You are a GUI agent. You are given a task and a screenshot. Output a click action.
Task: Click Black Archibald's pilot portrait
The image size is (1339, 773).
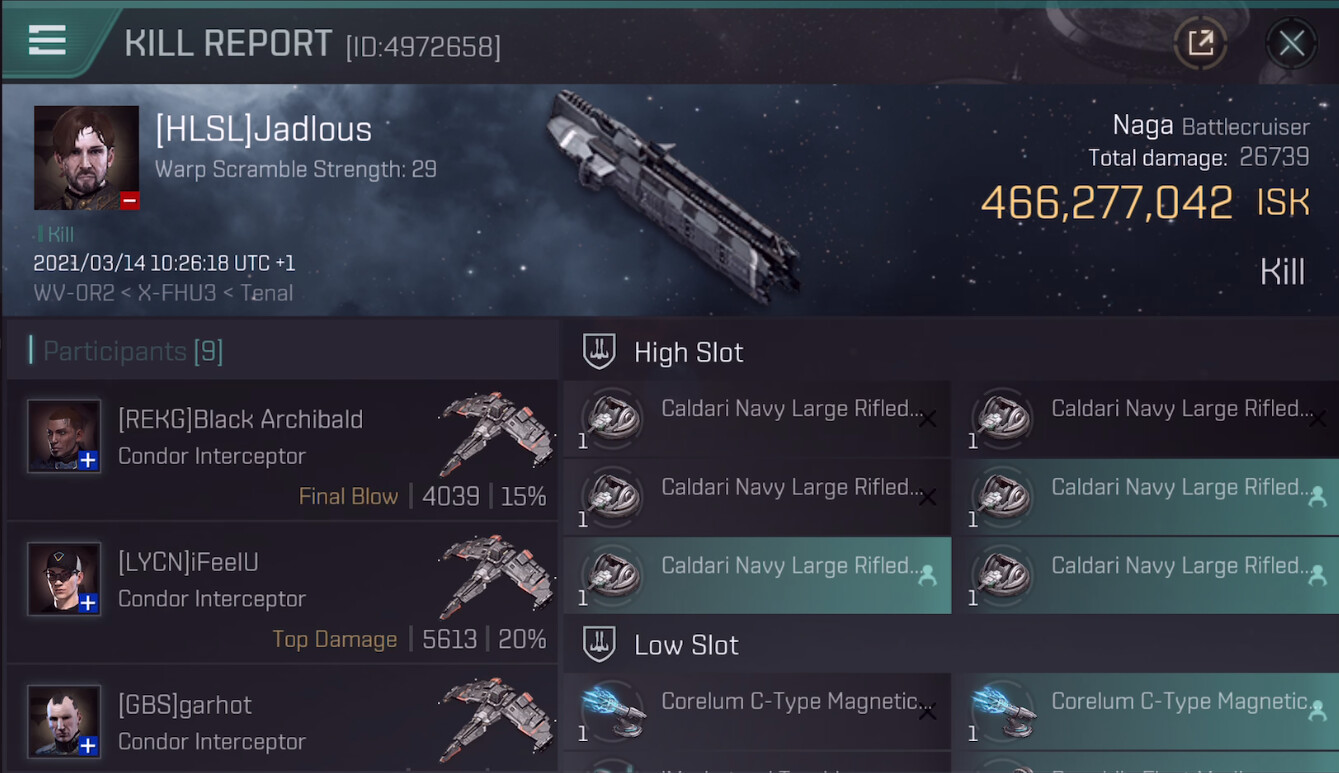point(64,436)
